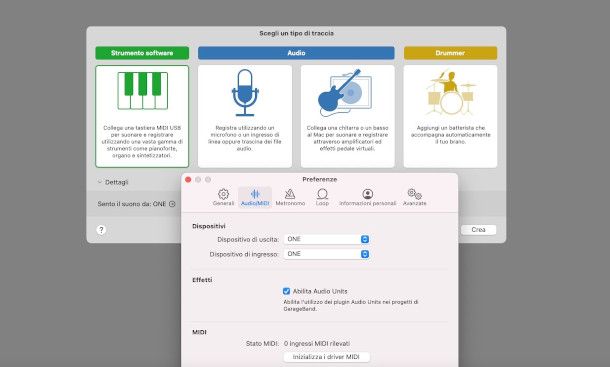
Task: Click the 0 ingressi MIDI rilevati text
Action: coord(317,344)
